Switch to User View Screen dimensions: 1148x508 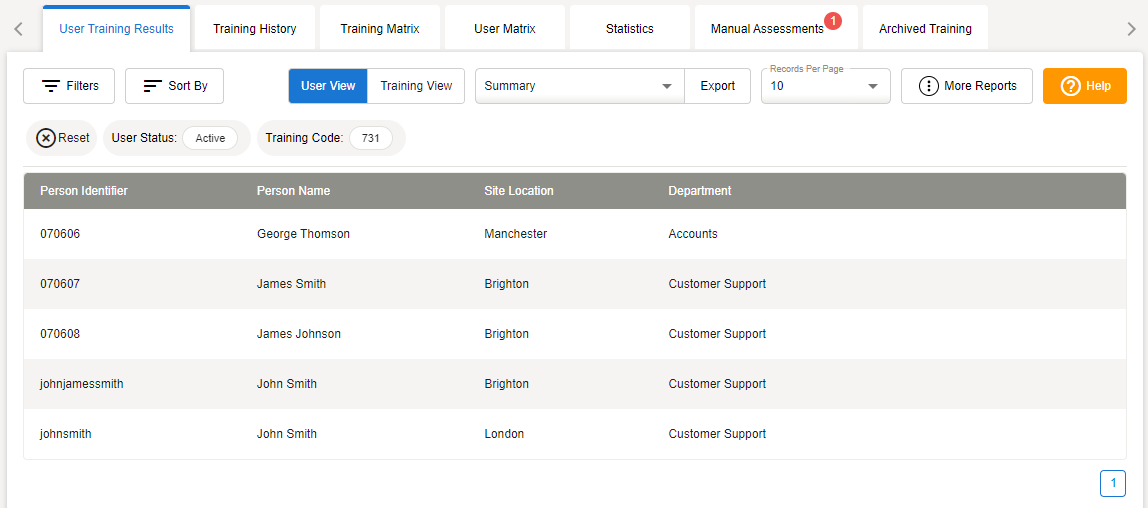coord(328,86)
